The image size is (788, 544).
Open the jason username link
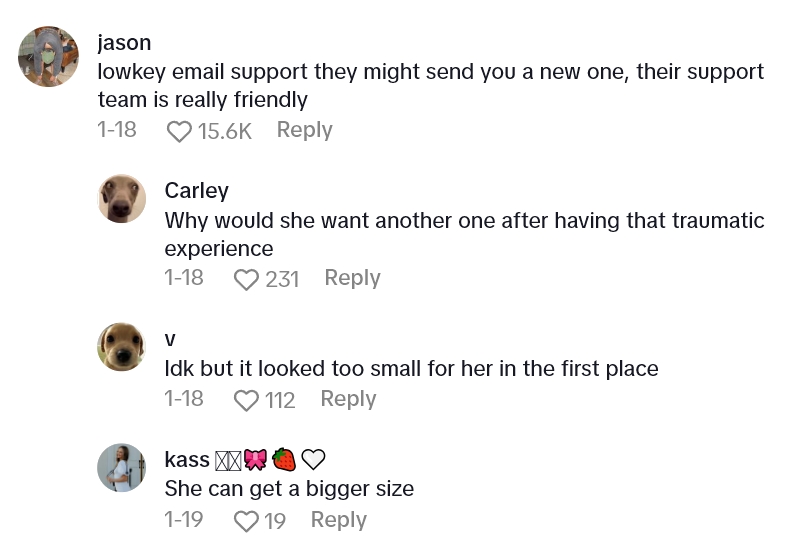(124, 42)
